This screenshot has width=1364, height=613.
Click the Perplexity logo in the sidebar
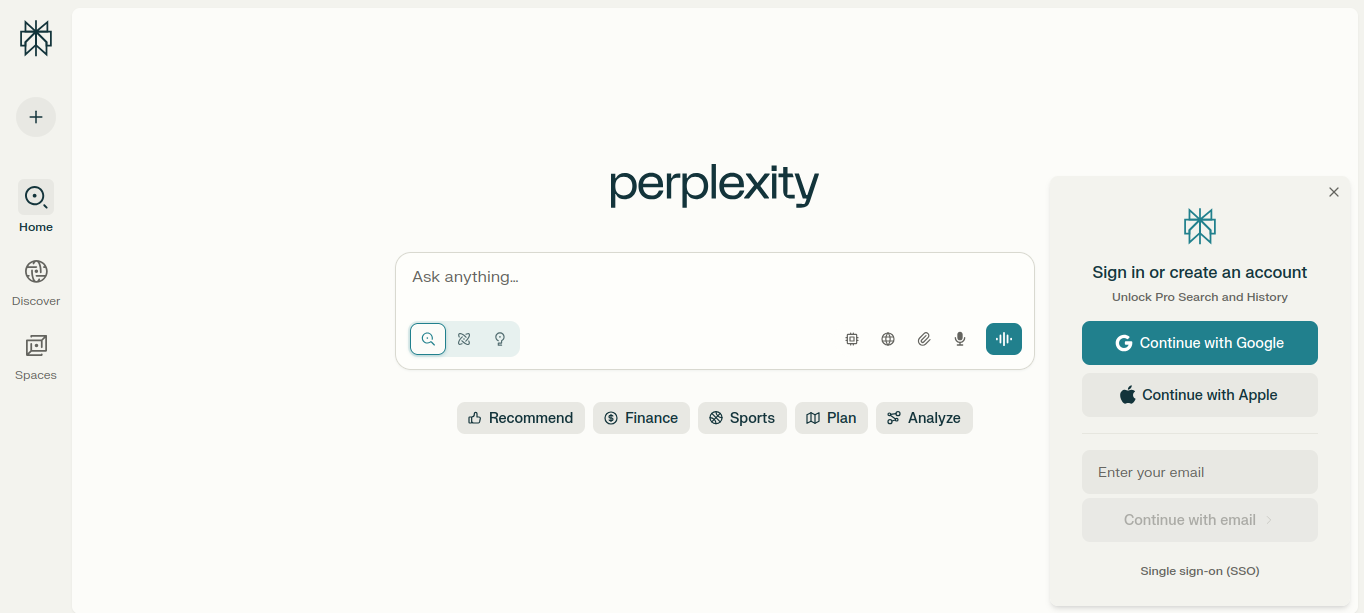35,38
